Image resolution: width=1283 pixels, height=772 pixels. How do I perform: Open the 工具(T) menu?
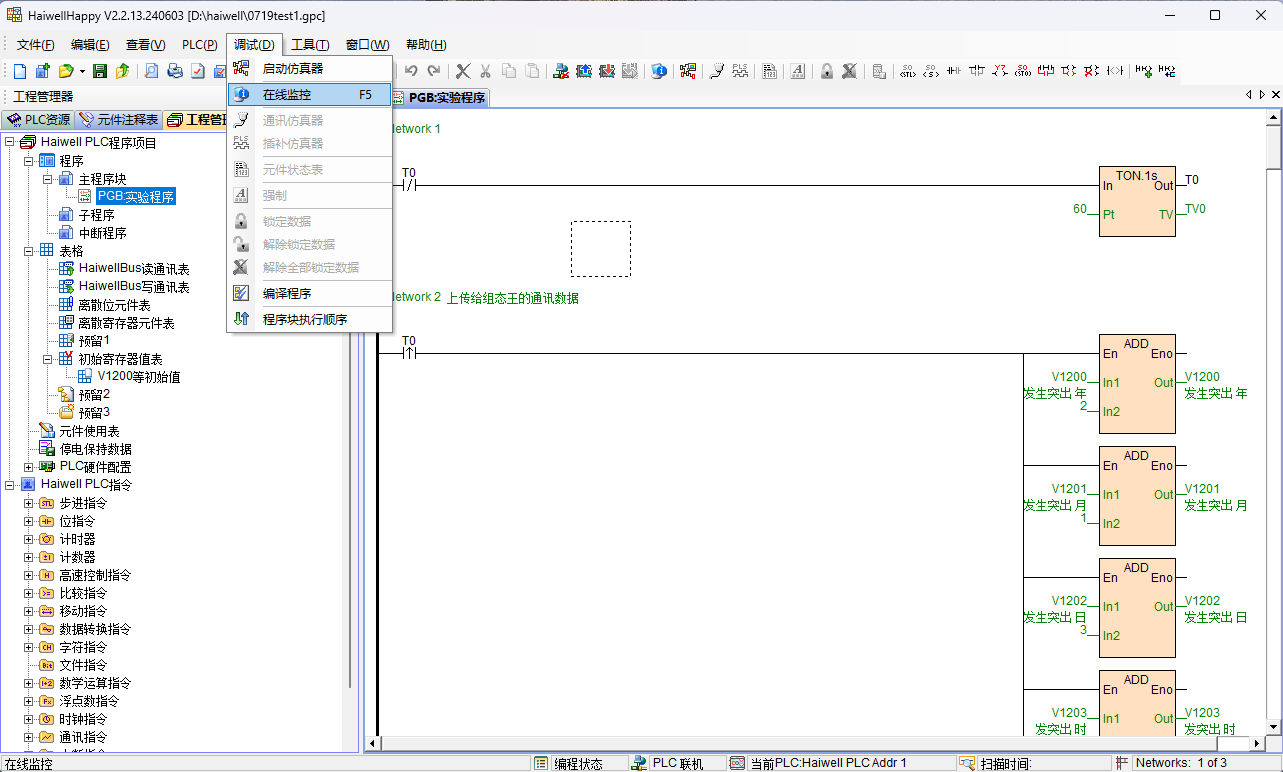pyautogui.click(x=310, y=45)
